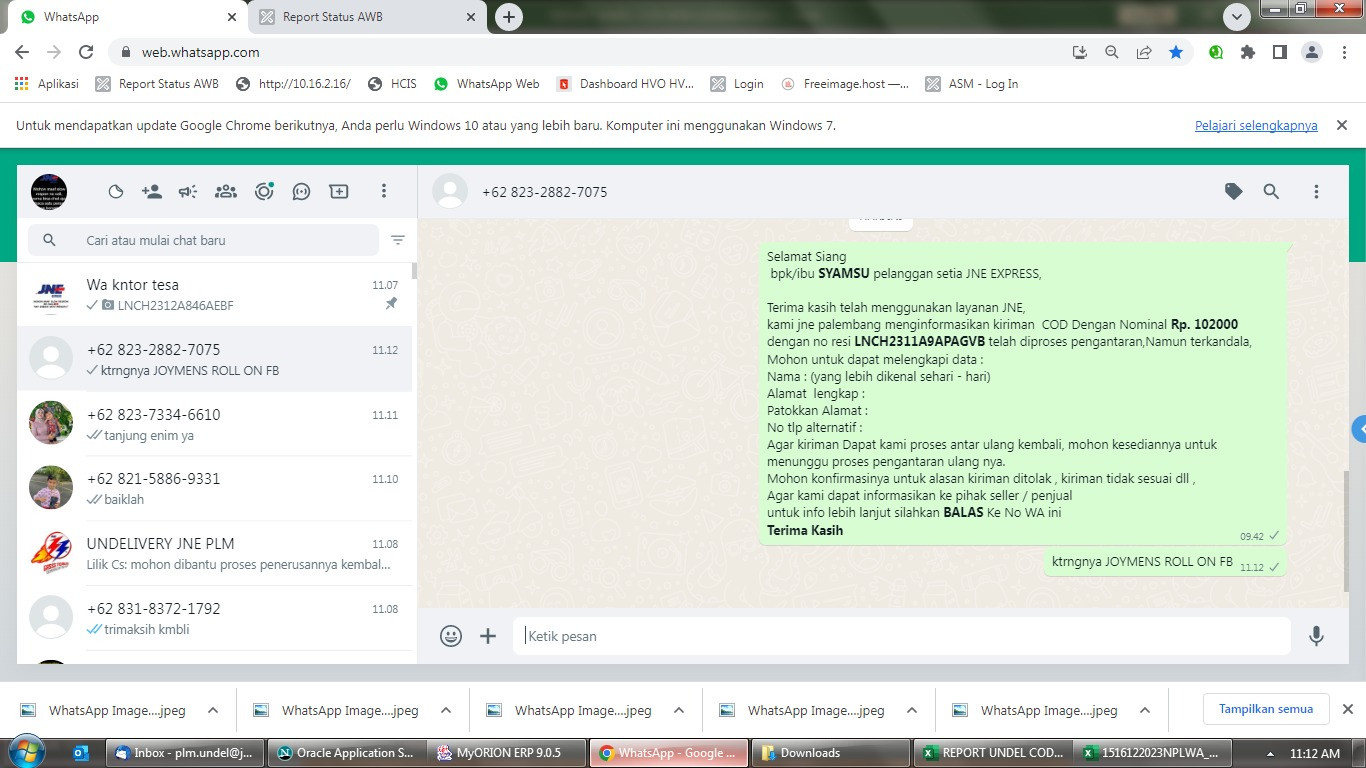Open the Freeimage.host bookmark
Screen dimensions: 1366x768
point(845,84)
